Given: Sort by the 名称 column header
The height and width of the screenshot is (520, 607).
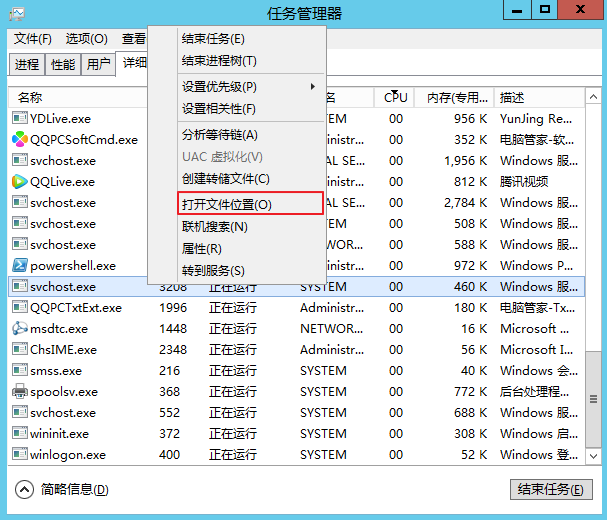Looking at the screenshot, I should tap(30, 98).
